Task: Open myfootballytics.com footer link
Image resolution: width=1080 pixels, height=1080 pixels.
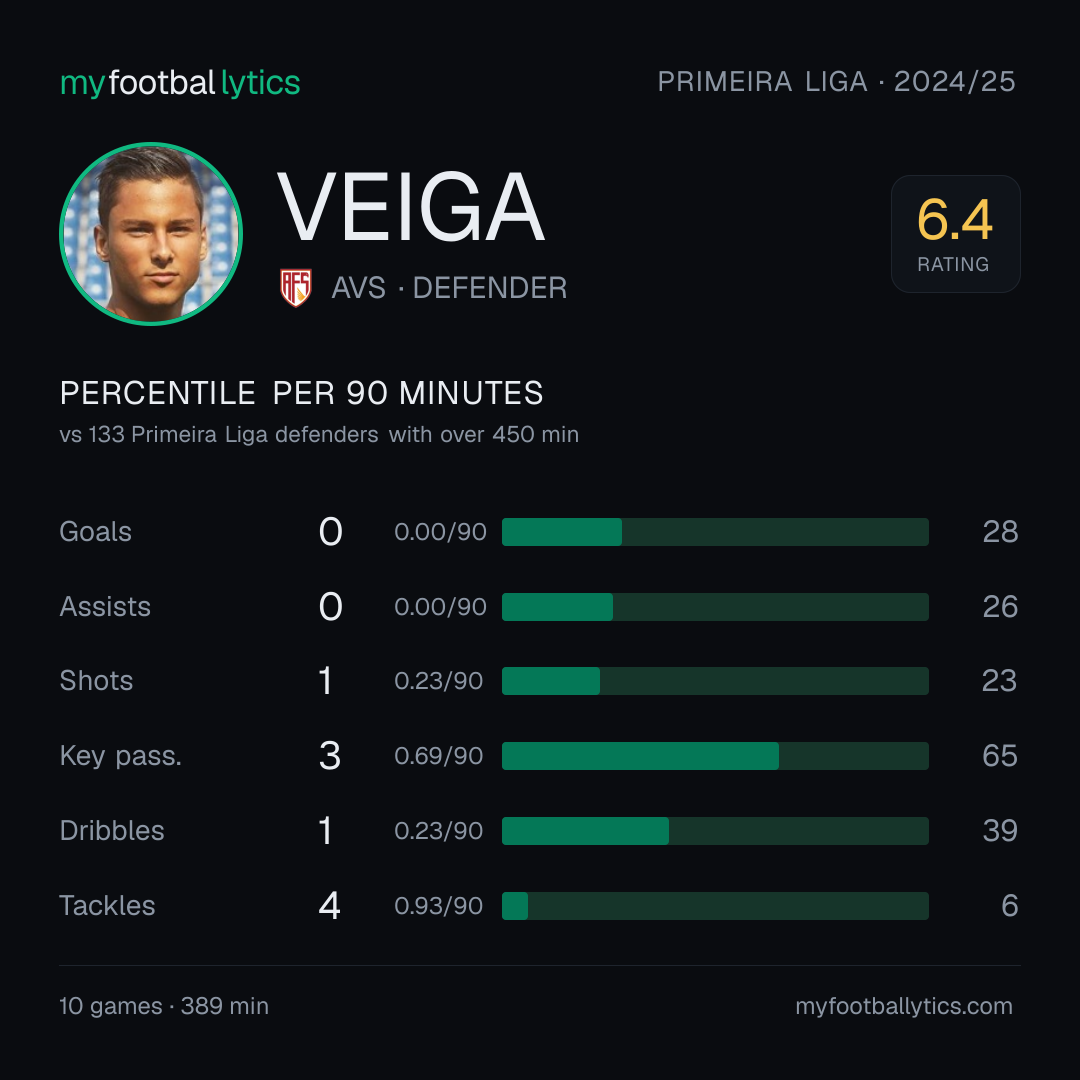Action: 904,1006
